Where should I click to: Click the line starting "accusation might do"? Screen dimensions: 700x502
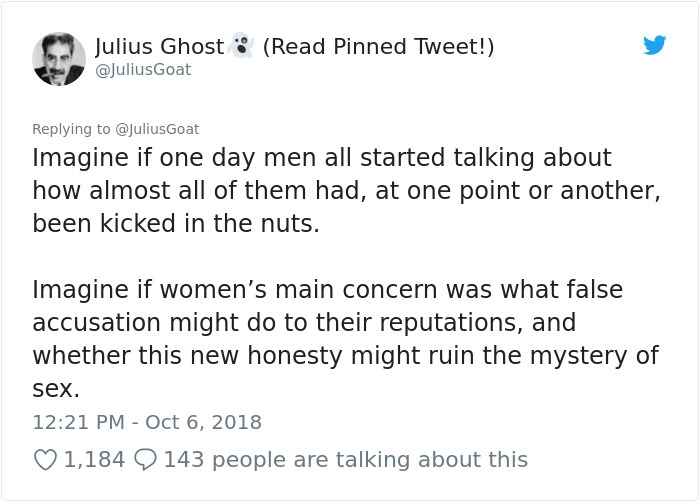point(304,323)
